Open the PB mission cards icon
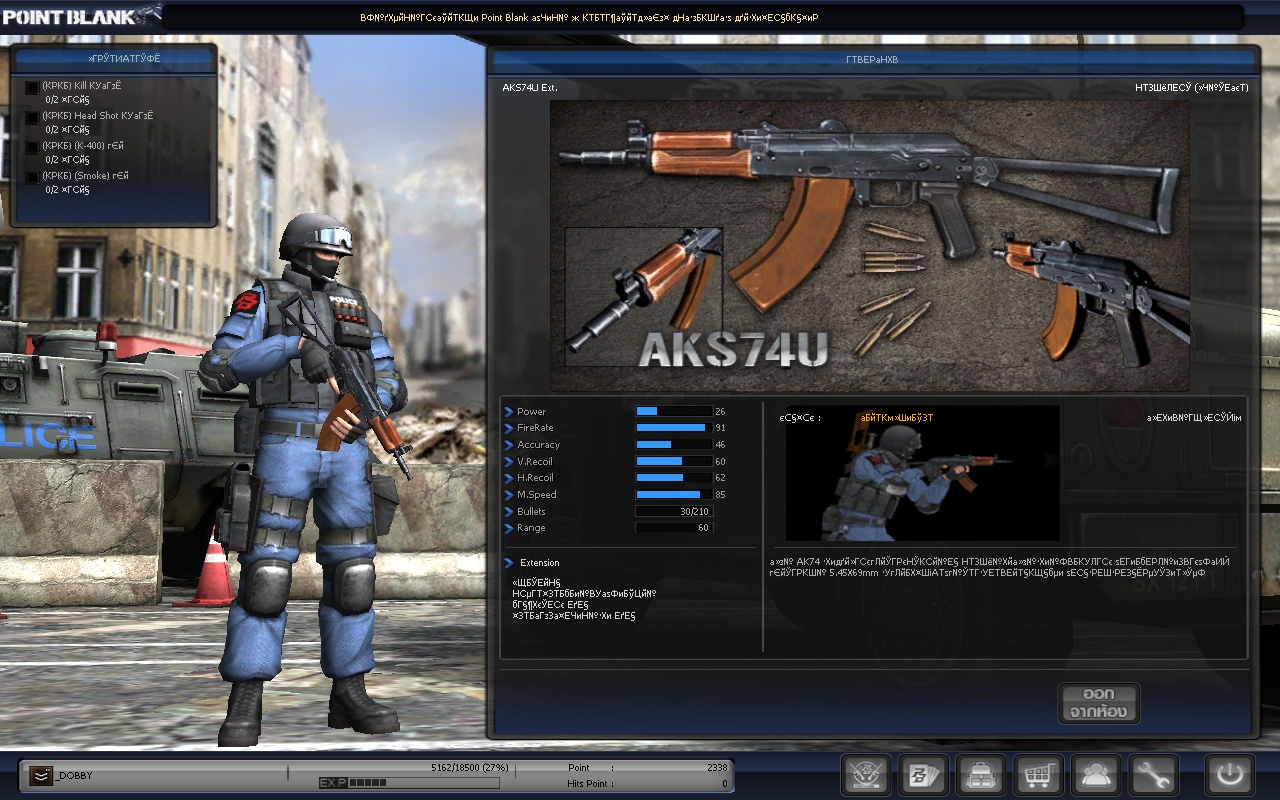1280x800 pixels. 923,775
